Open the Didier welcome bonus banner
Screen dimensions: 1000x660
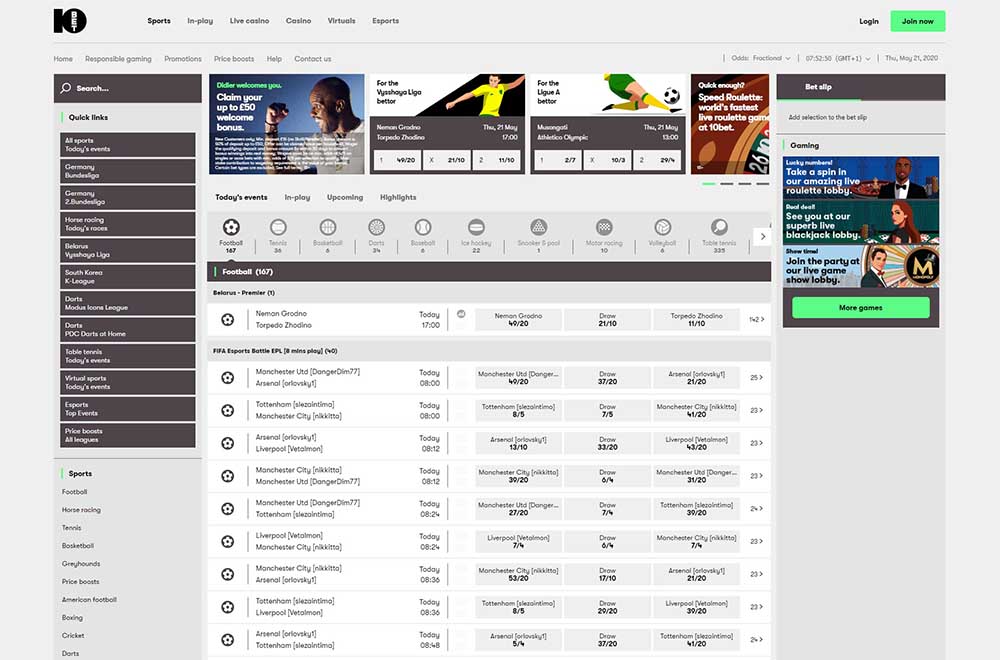point(287,124)
